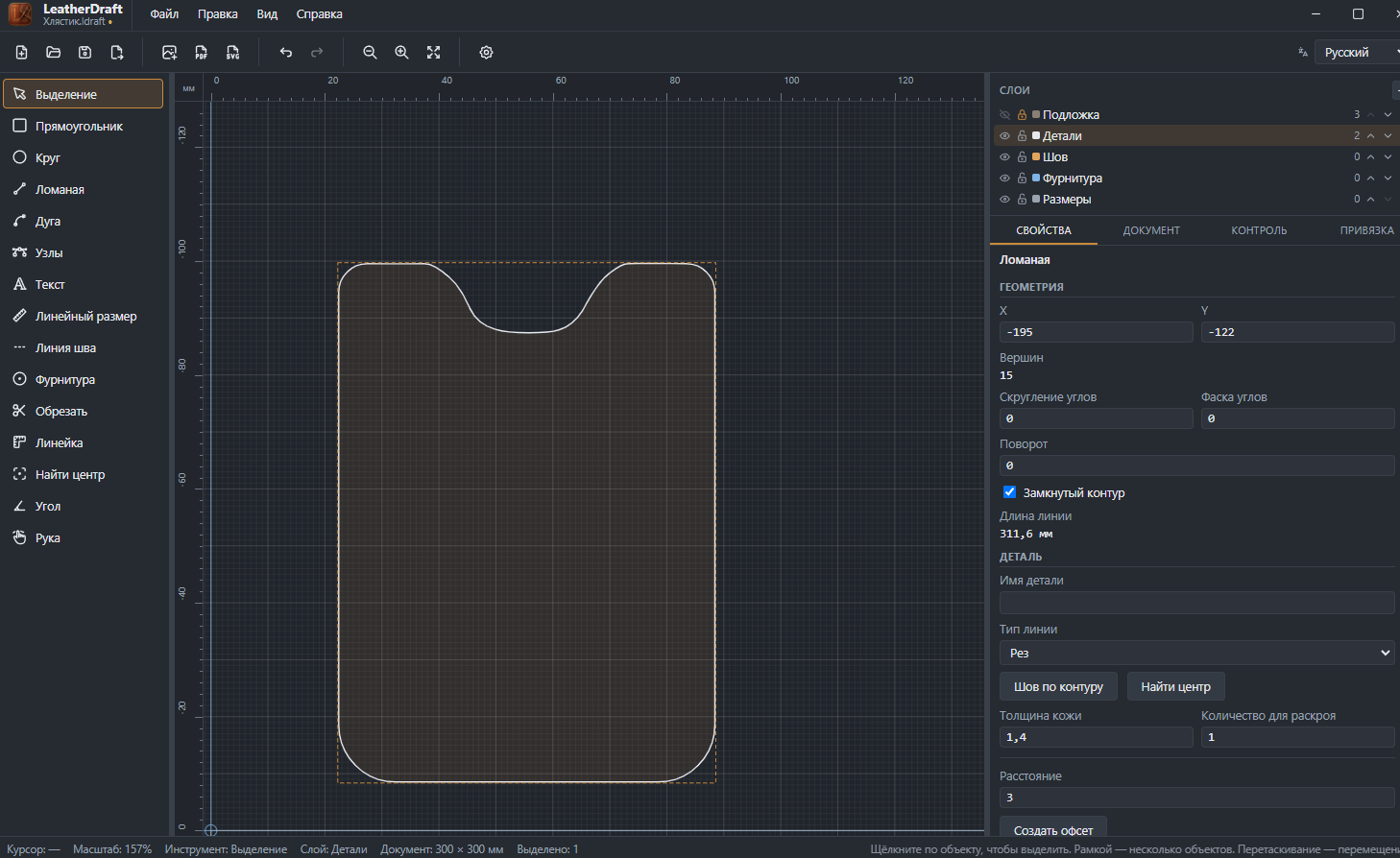The image size is (1400, 858).
Task: Open the Привязка tab
Action: [x=1366, y=230]
